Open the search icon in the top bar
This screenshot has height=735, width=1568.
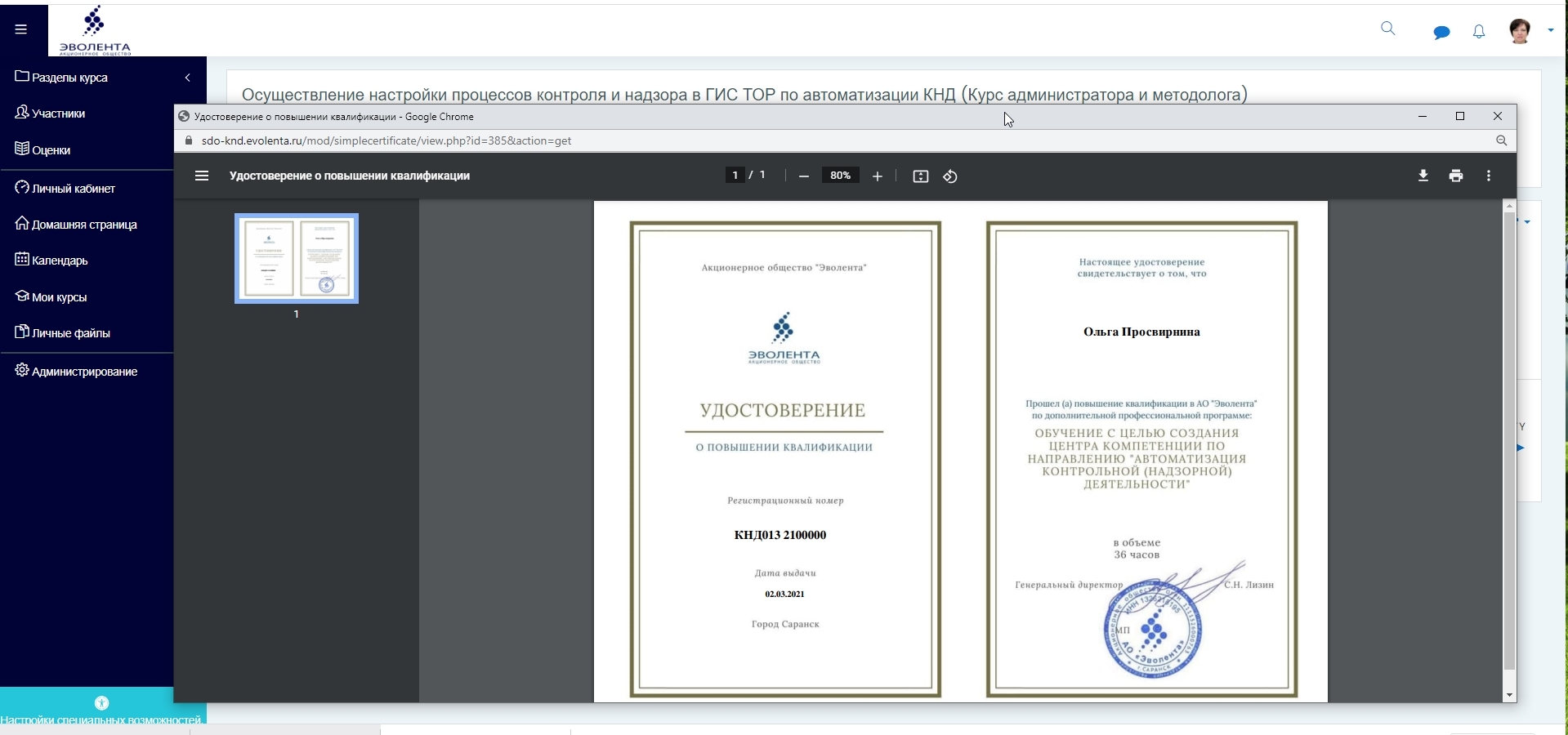point(1387,29)
